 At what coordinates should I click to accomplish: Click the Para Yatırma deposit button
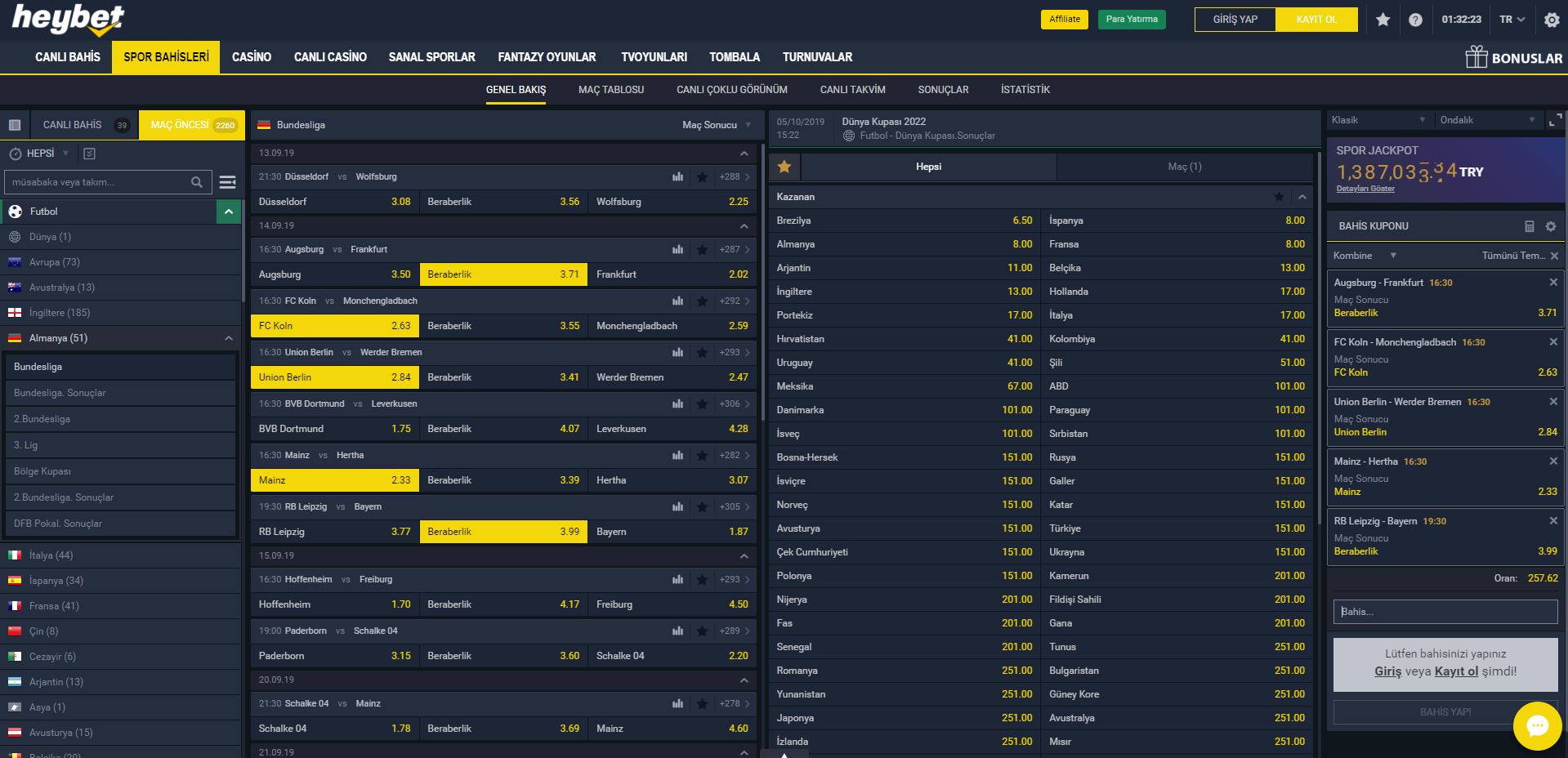pyautogui.click(x=1132, y=20)
